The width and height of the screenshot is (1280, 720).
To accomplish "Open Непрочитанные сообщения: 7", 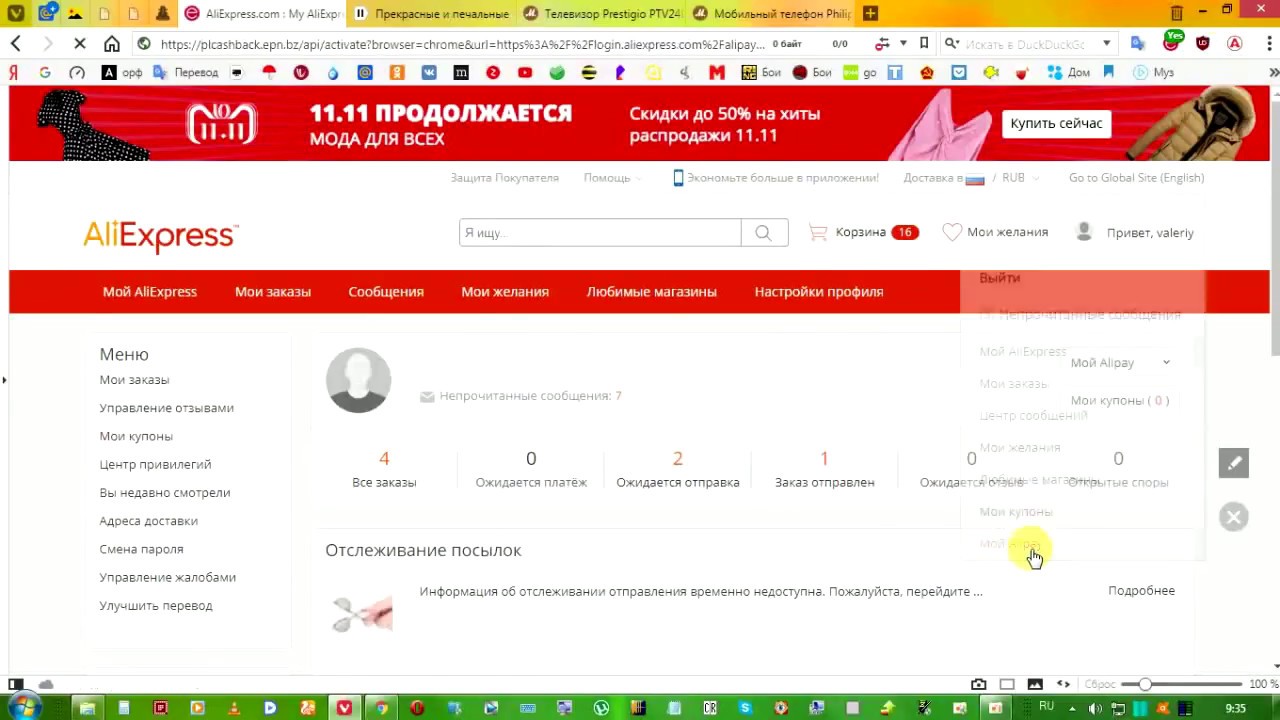I will pyautogui.click(x=521, y=396).
